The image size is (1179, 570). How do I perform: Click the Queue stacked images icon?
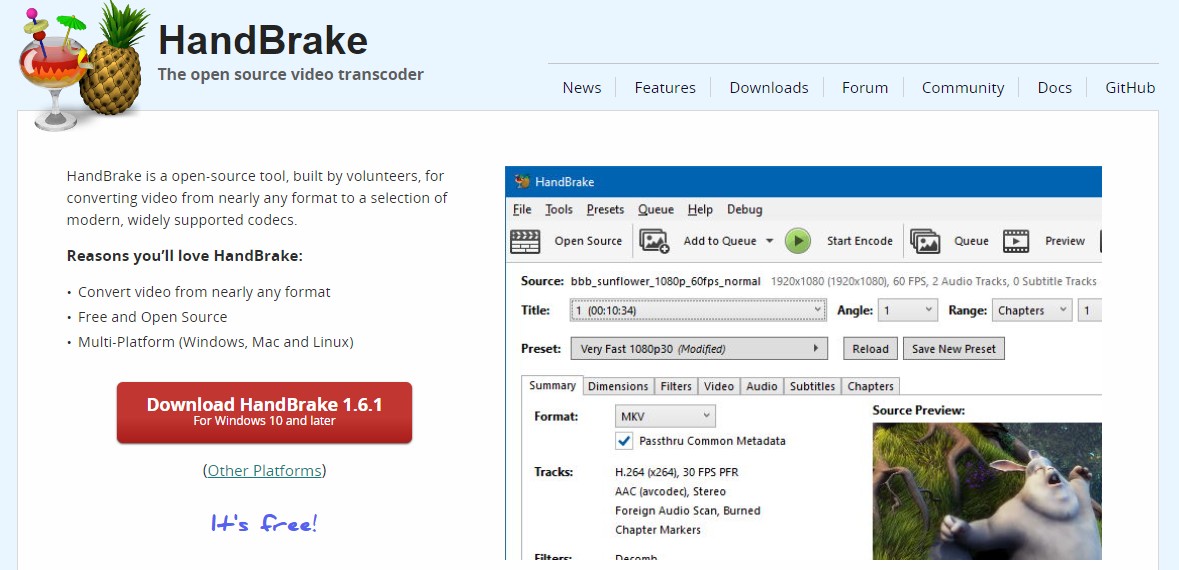925,241
